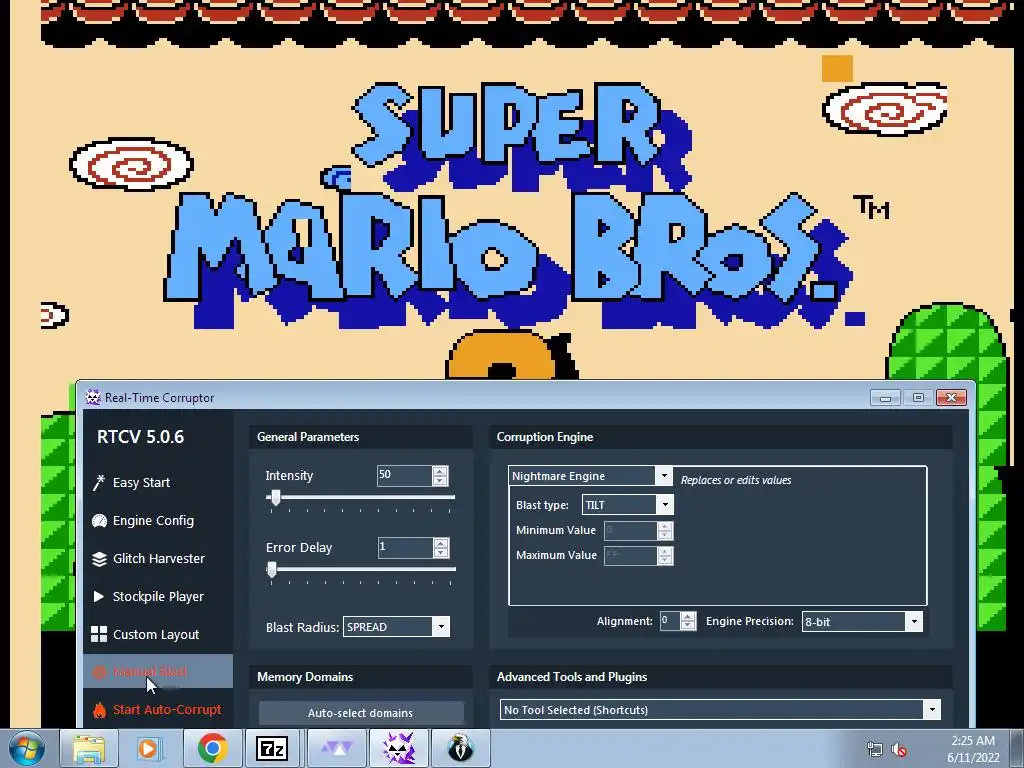Click the Intensity value field
The image size is (1024, 768).
pyautogui.click(x=404, y=475)
